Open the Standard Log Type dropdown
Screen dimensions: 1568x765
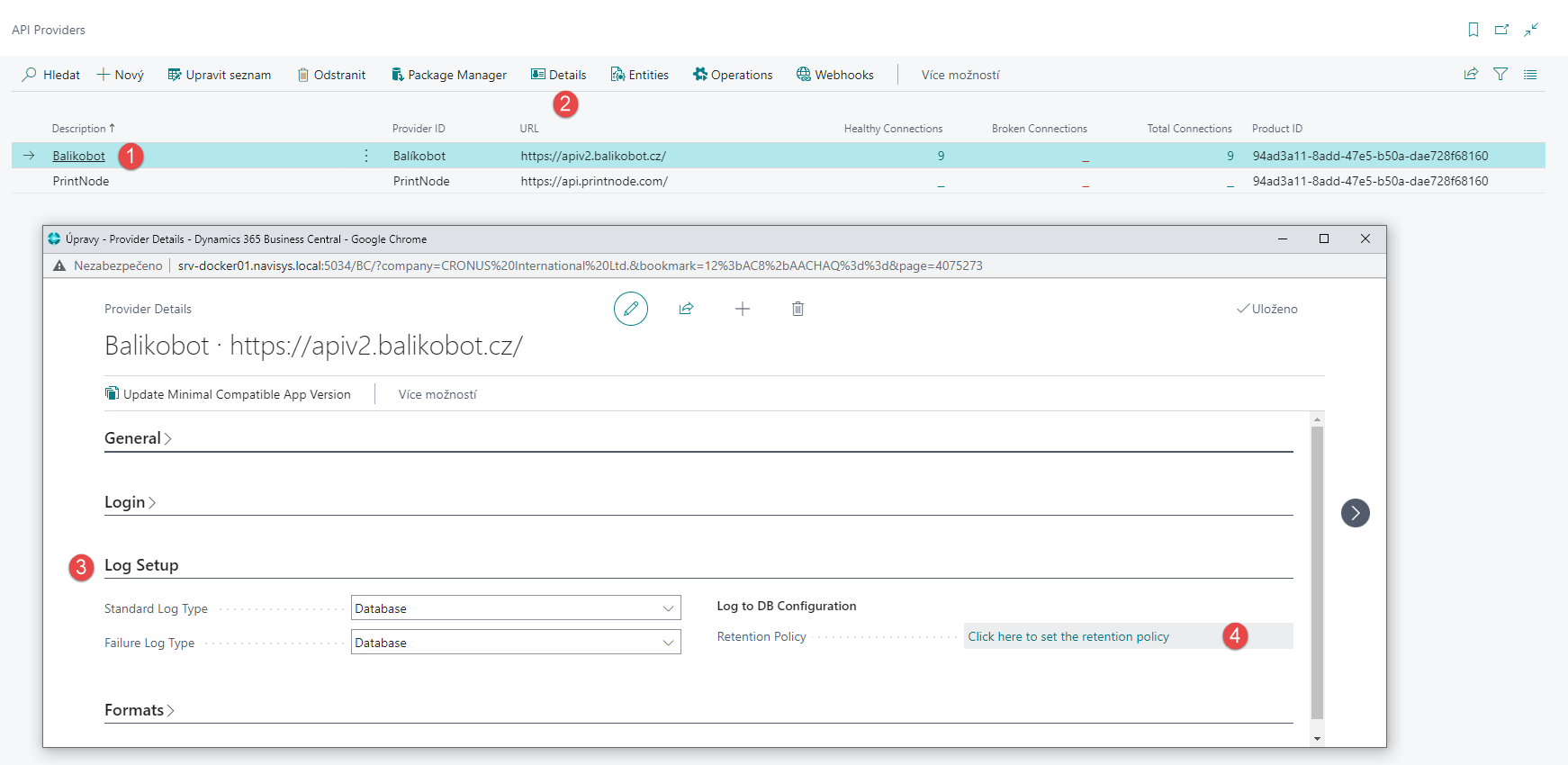point(516,608)
